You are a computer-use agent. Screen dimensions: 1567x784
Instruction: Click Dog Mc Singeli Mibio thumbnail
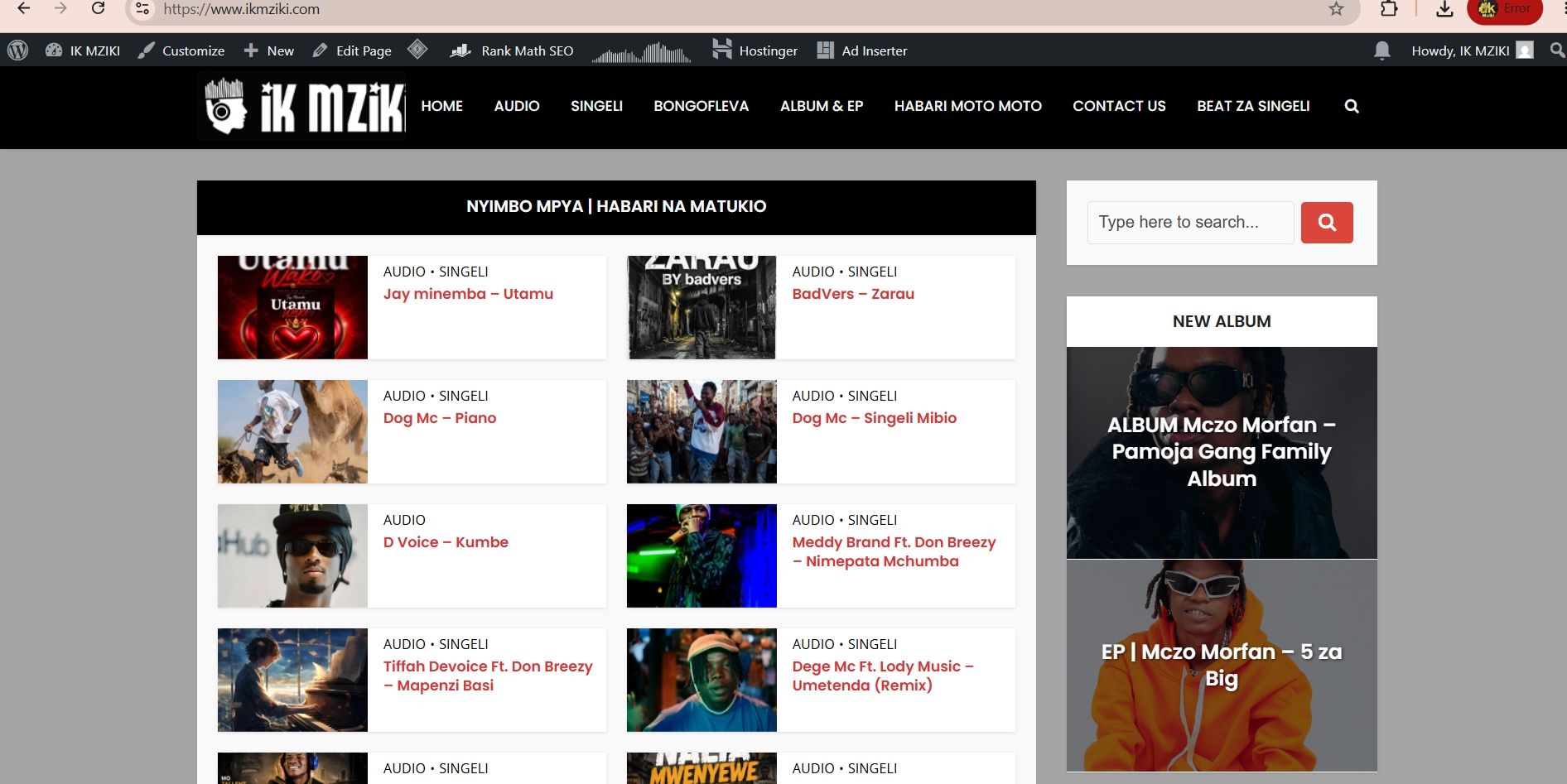coord(702,431)
